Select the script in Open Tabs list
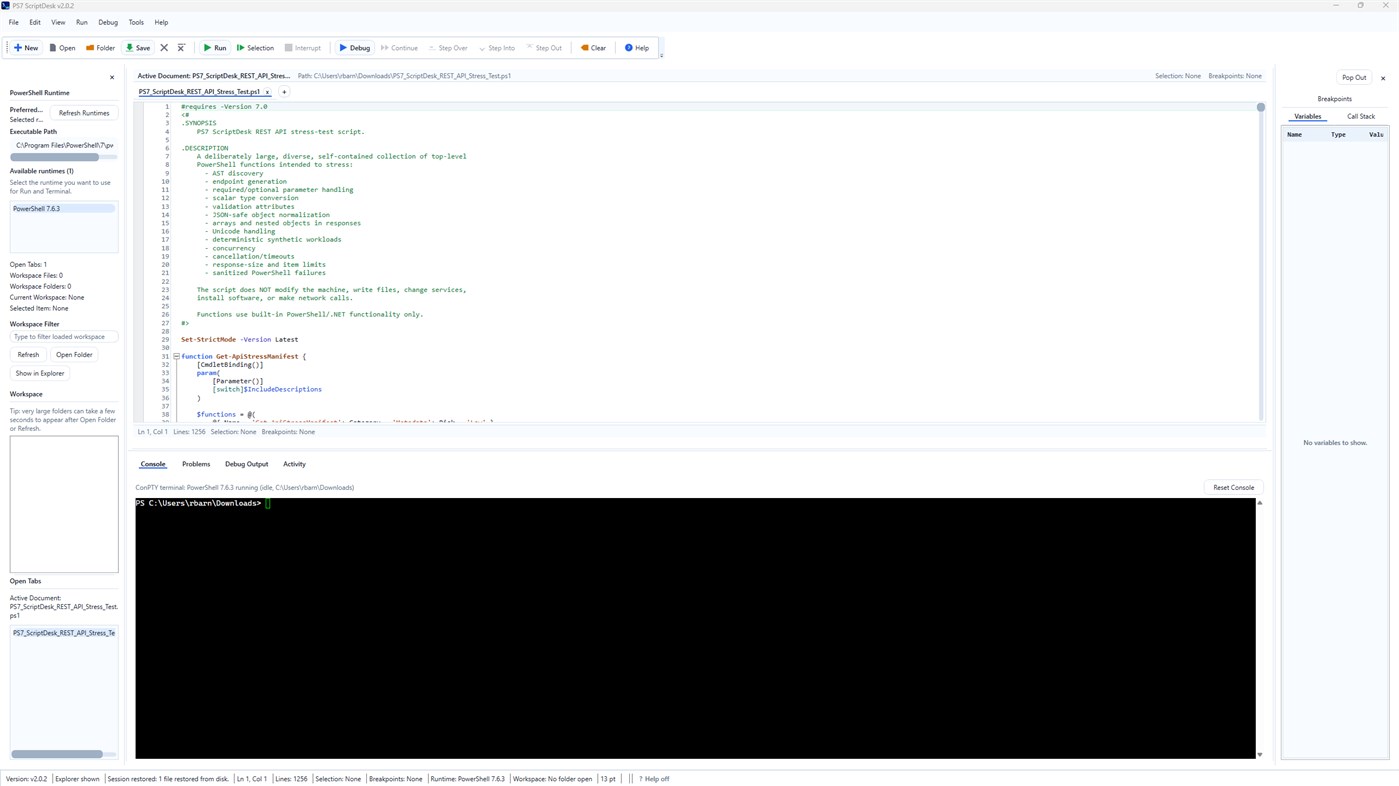Screen dimensions: 1399x786 point(64,633)
